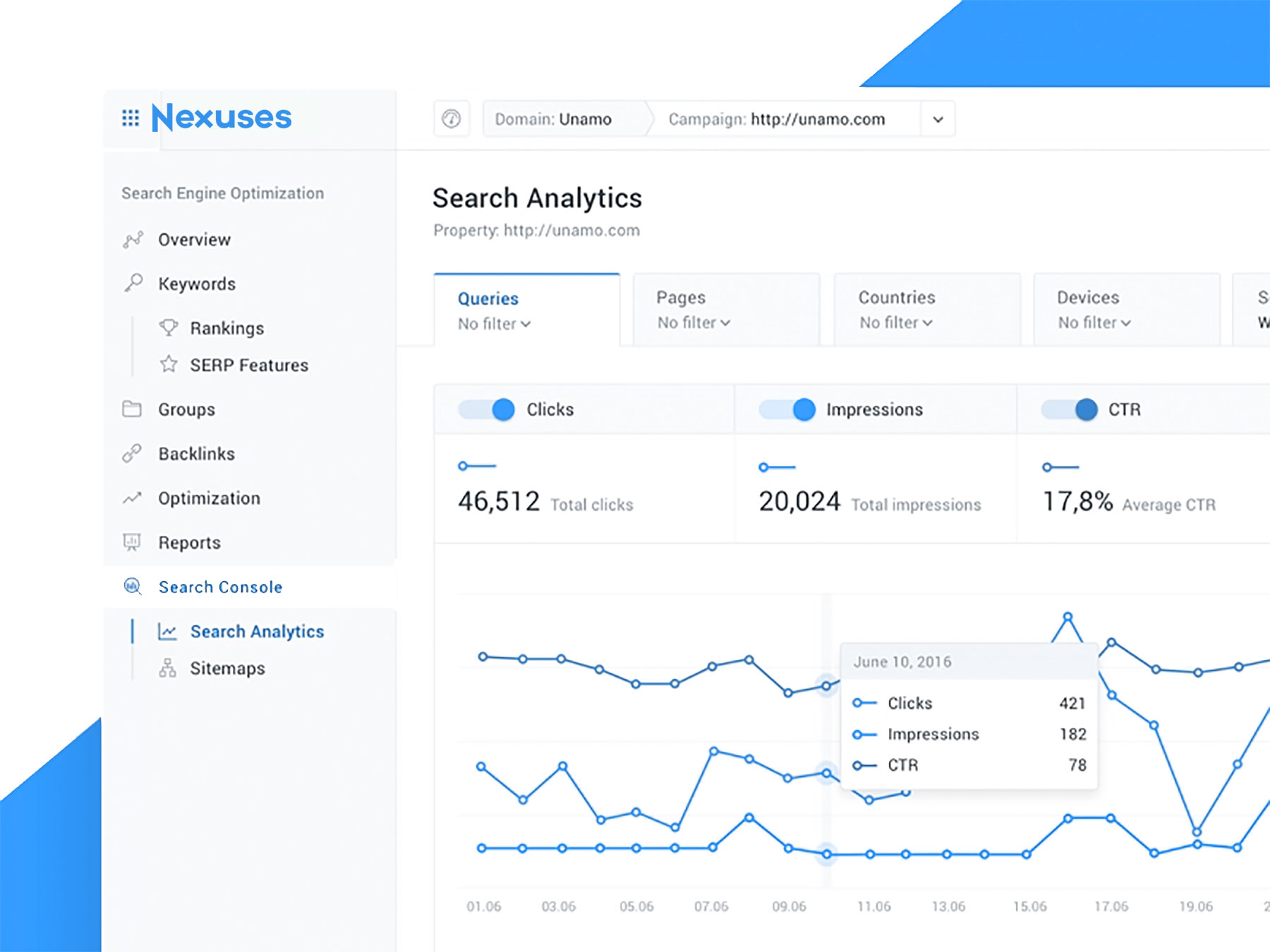Screen dimensions: 1270x952
Task: Expand the Pages No filter dropdown
Action: point(694,322)
